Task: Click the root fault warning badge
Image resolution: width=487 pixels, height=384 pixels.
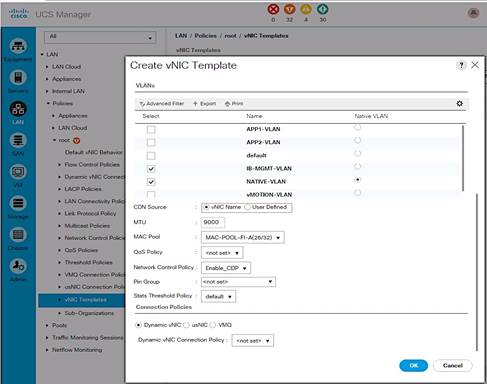Action: [76, 140]
